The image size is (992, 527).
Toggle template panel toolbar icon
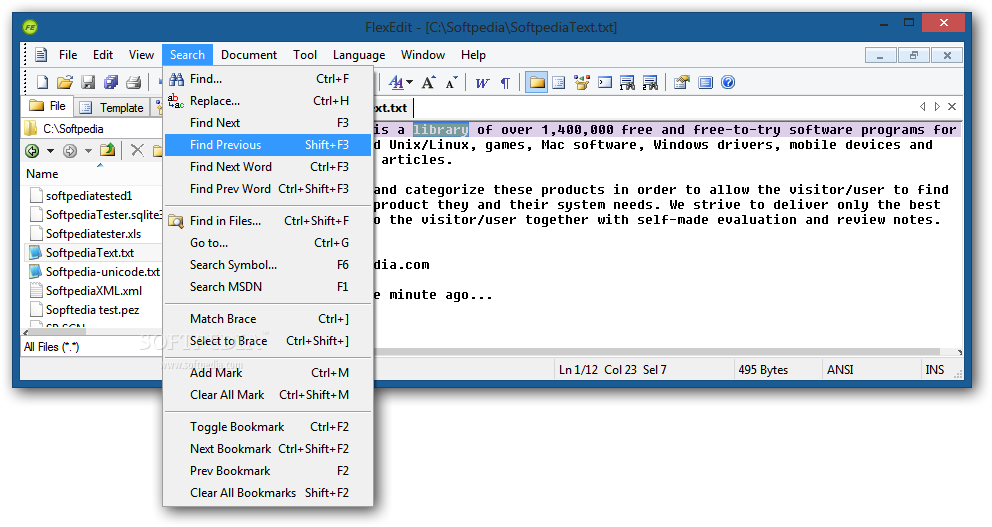pos(559,82)
